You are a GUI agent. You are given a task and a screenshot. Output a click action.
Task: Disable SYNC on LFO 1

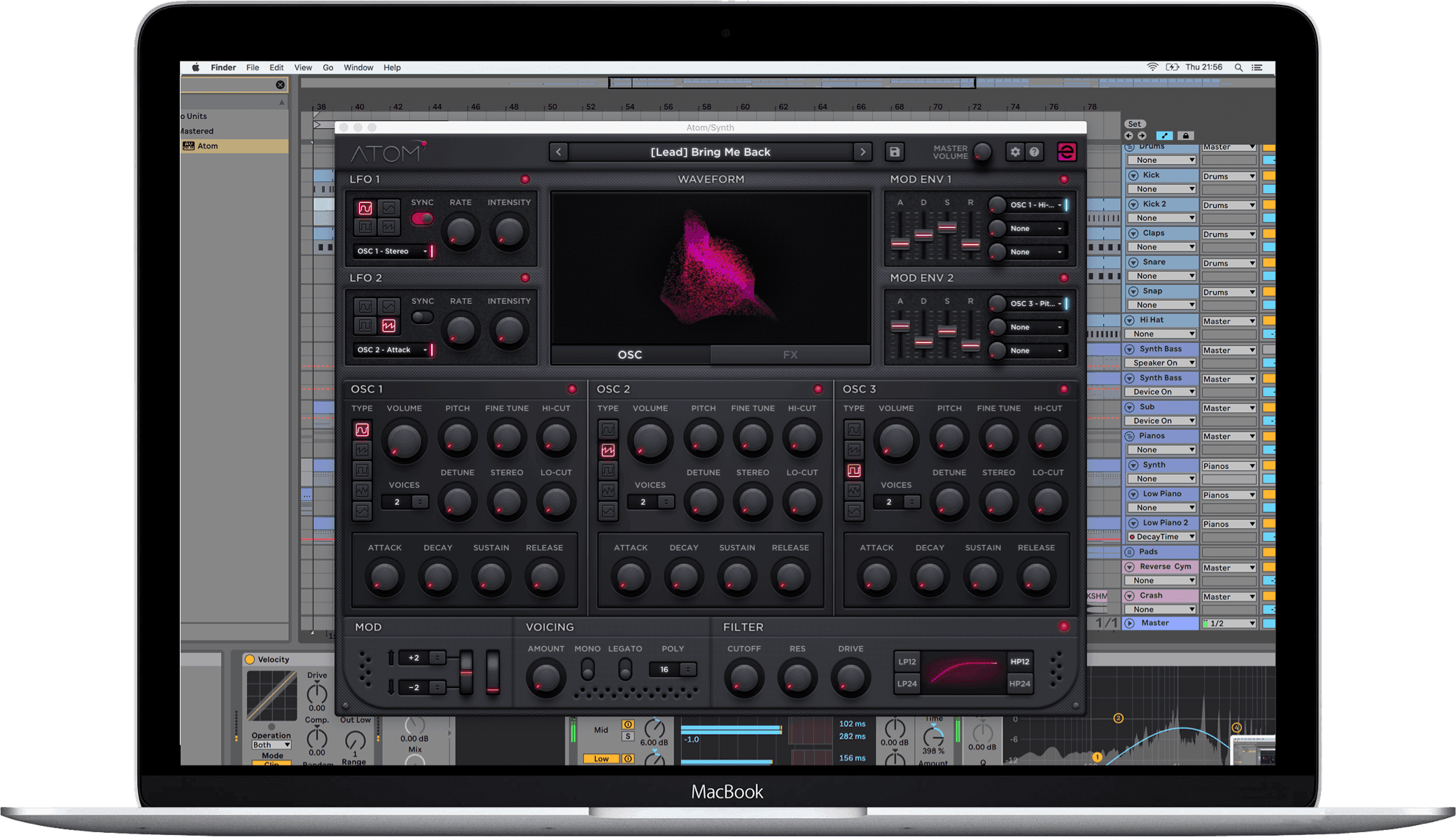click(422, 218)
